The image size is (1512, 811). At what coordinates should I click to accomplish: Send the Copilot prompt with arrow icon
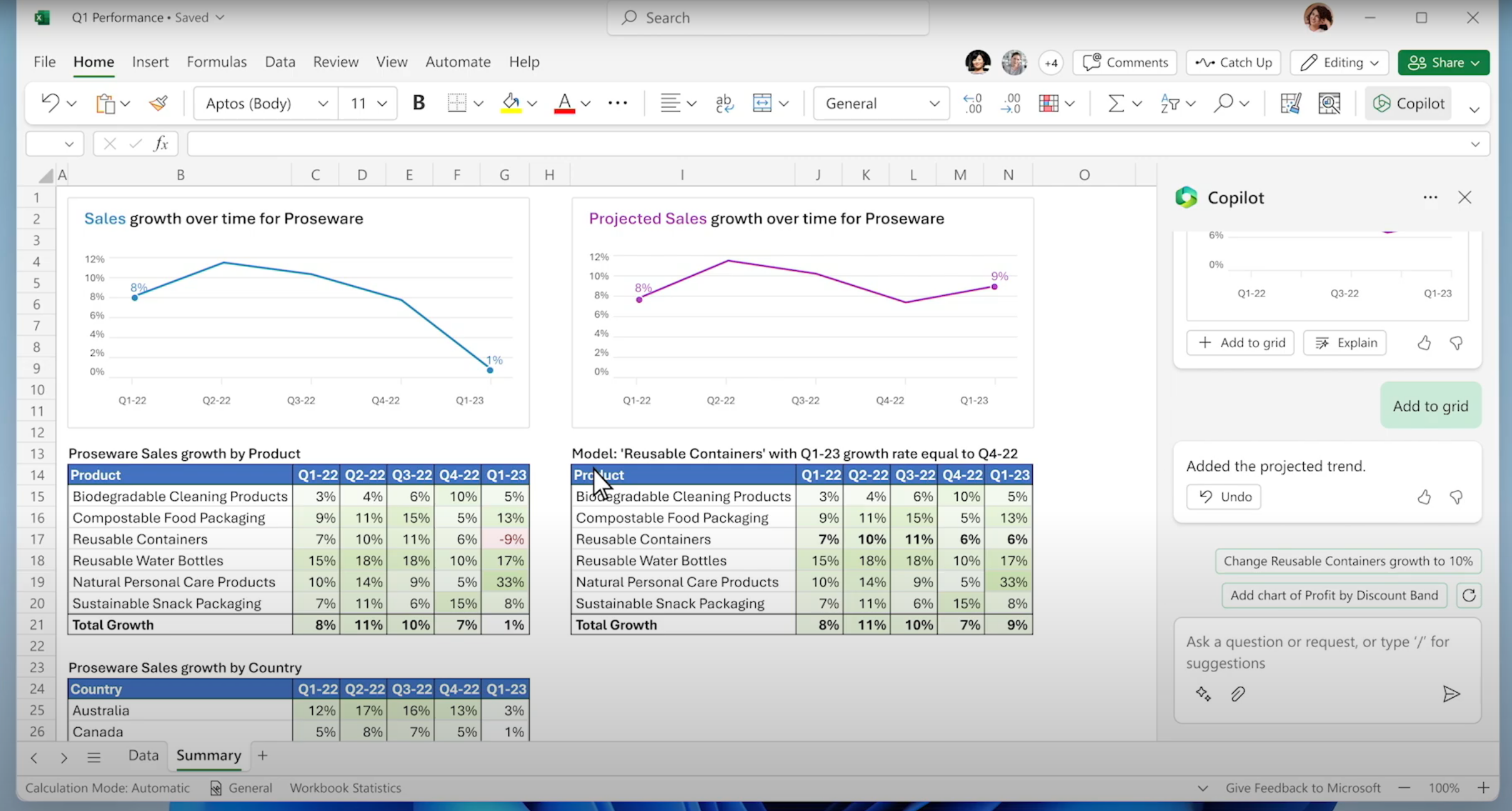point(1451,694)
